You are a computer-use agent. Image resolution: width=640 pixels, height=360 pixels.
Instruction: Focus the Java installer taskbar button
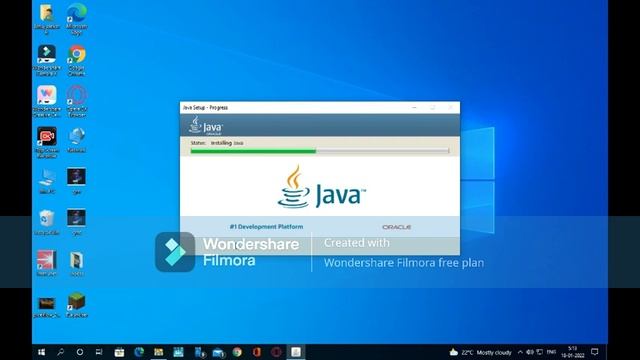click(x=296, y=352)
